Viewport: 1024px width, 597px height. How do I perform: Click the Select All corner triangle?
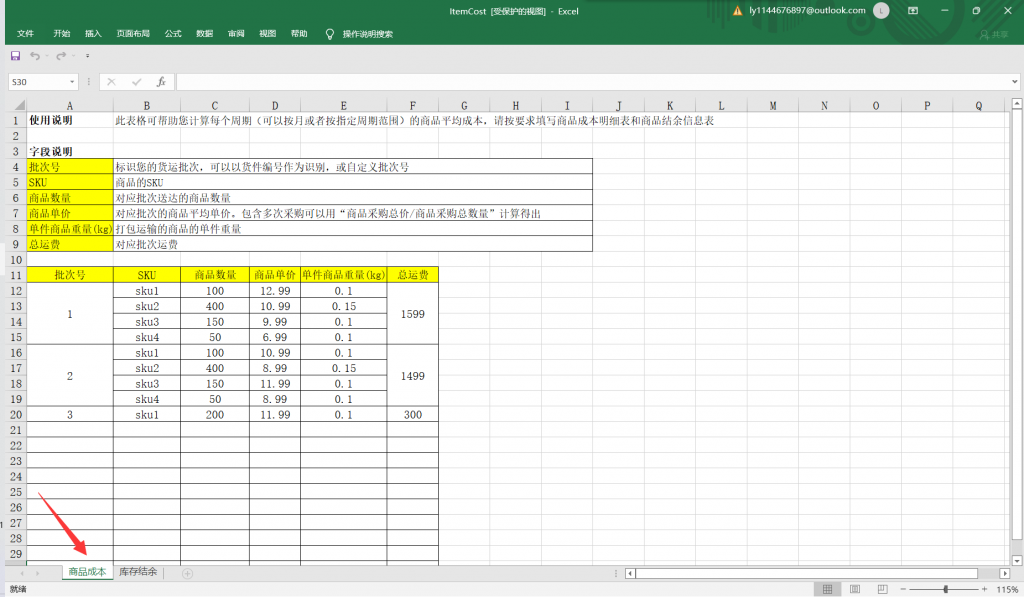point(19,105)
